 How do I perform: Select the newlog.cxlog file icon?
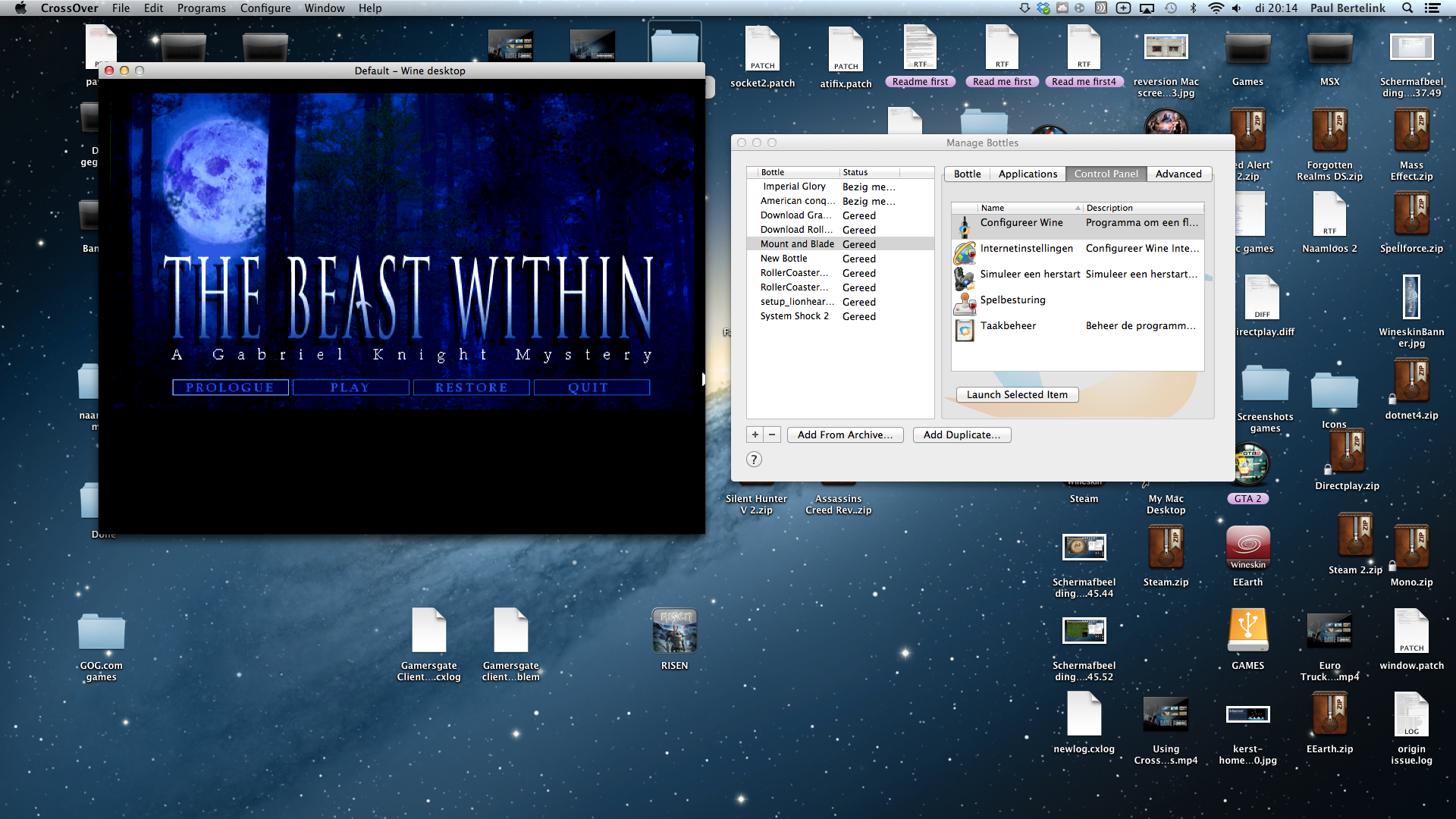[1084, 714]
